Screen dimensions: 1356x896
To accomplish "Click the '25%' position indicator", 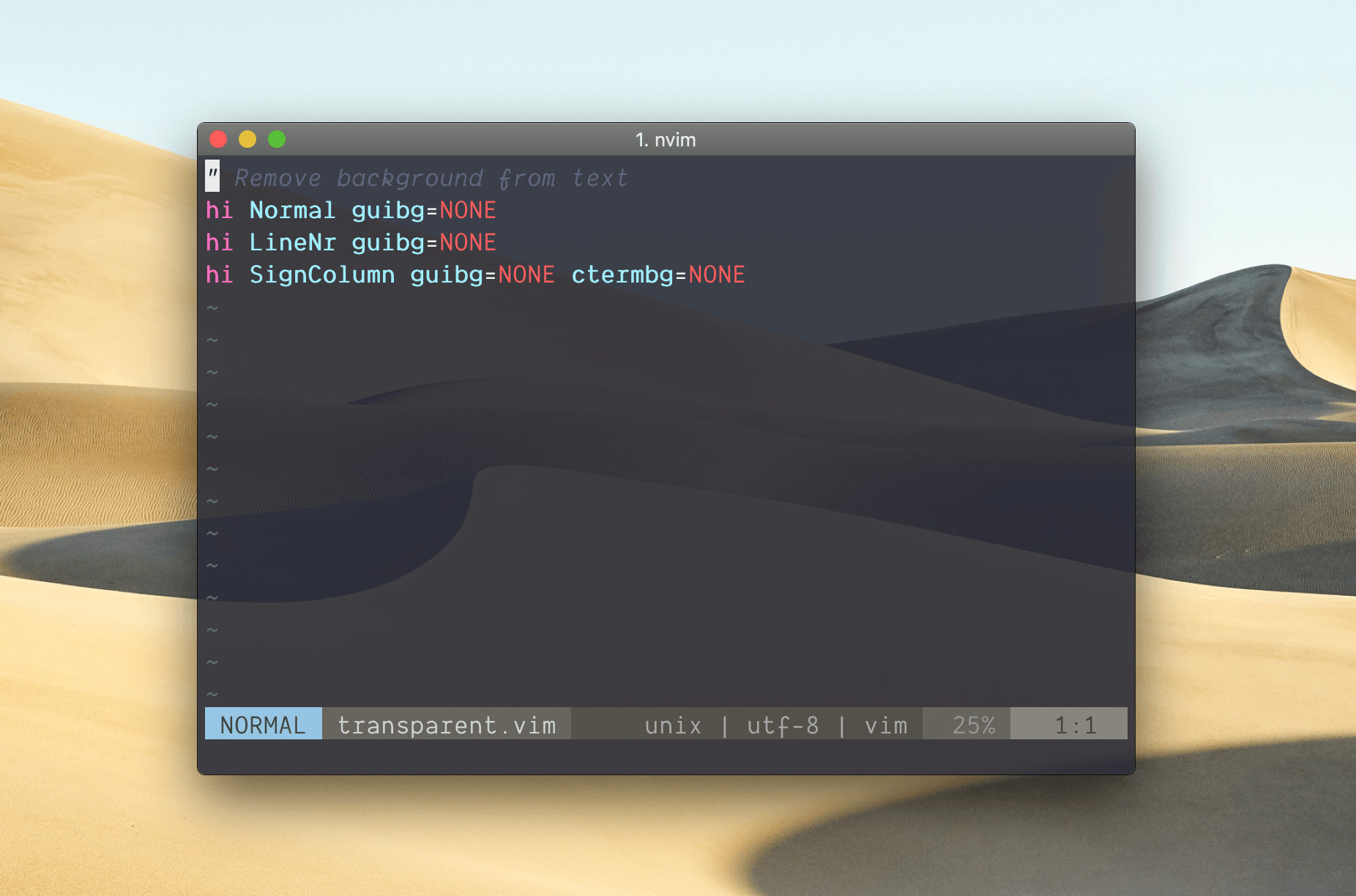I will pos(974,725).
